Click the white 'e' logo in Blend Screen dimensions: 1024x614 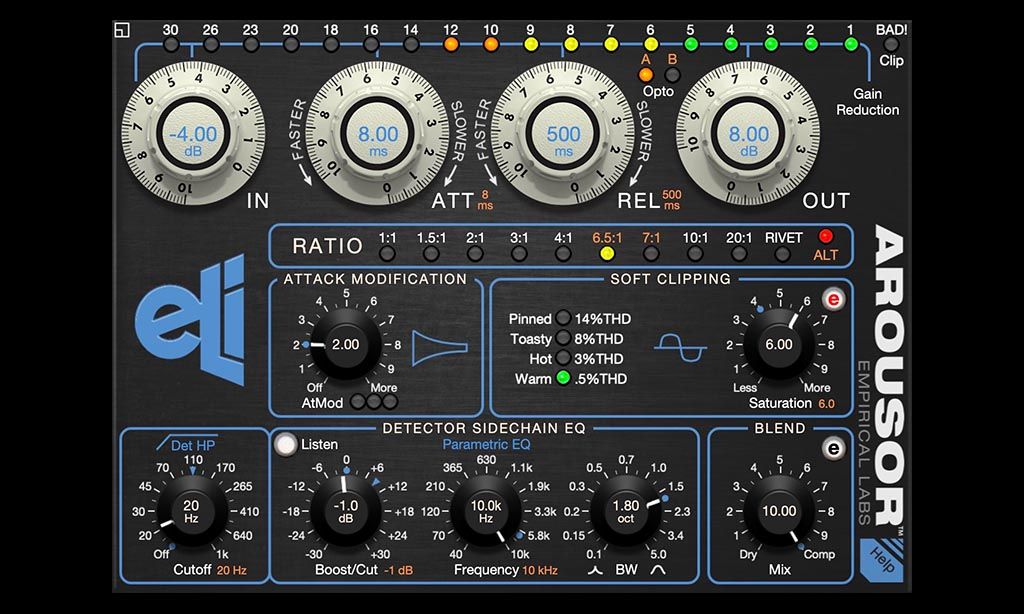[833, 449]
